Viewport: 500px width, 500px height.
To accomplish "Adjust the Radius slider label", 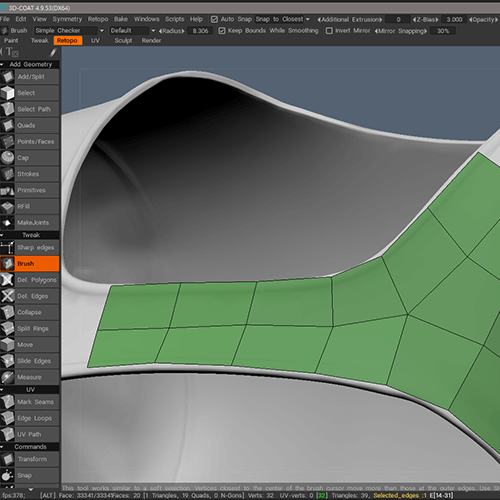I will pos(172,31).
